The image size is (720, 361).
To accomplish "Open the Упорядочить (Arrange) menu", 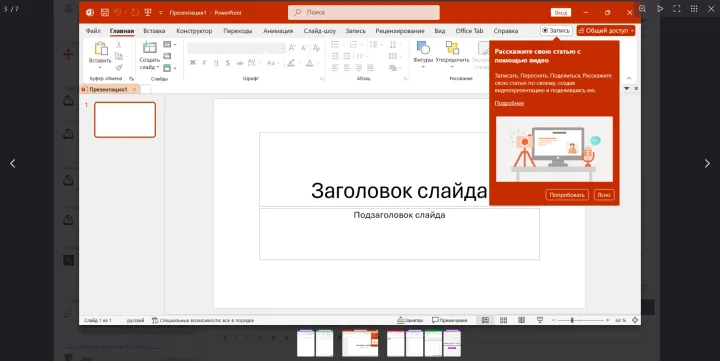I will point(452,55).
